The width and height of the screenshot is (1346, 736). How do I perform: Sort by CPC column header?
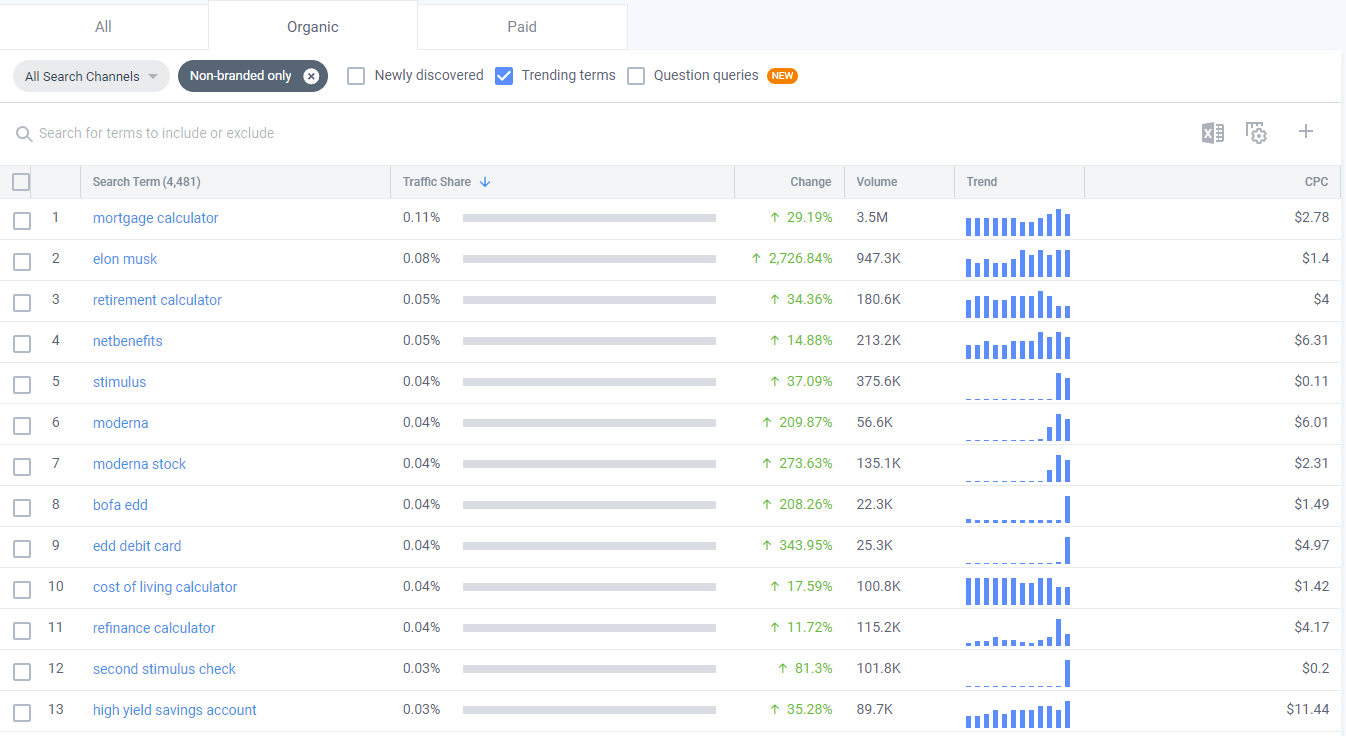(1316, 182)
